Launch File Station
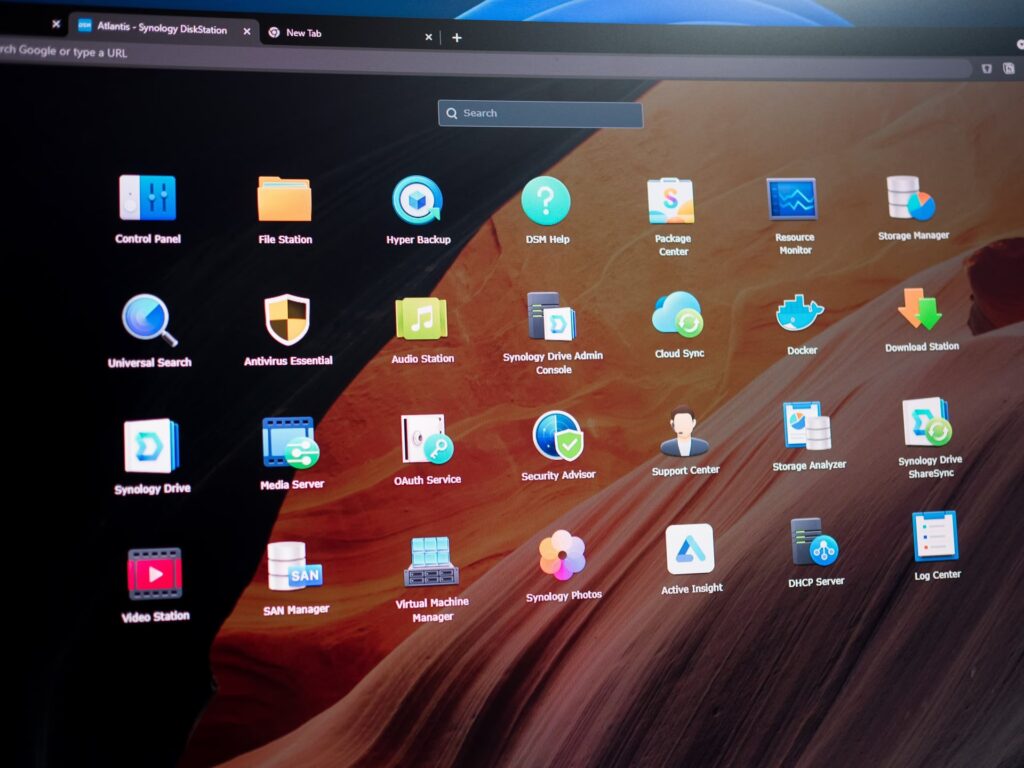The height and width of the screenshot is (768, 1024). pyautogui.click(x=285, y=199)
